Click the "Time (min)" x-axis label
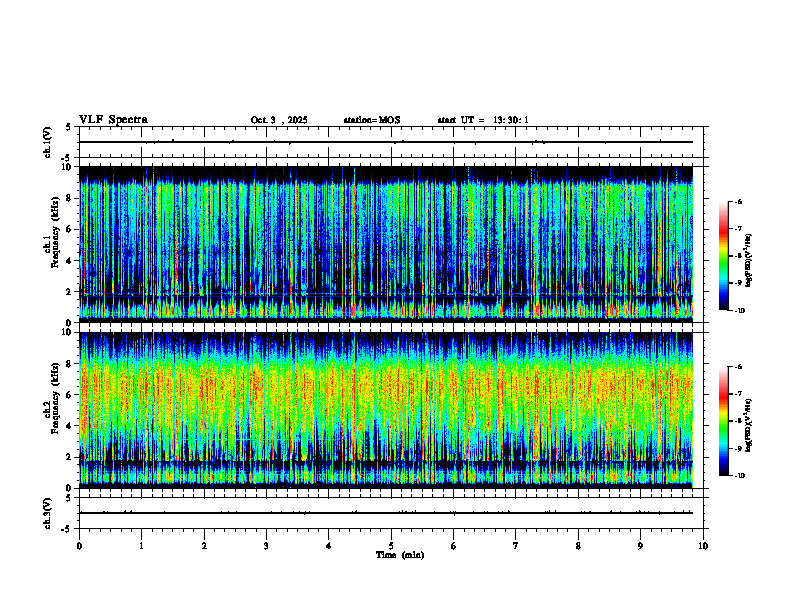This screenshot has height=612, width=792. pos(400,555)
